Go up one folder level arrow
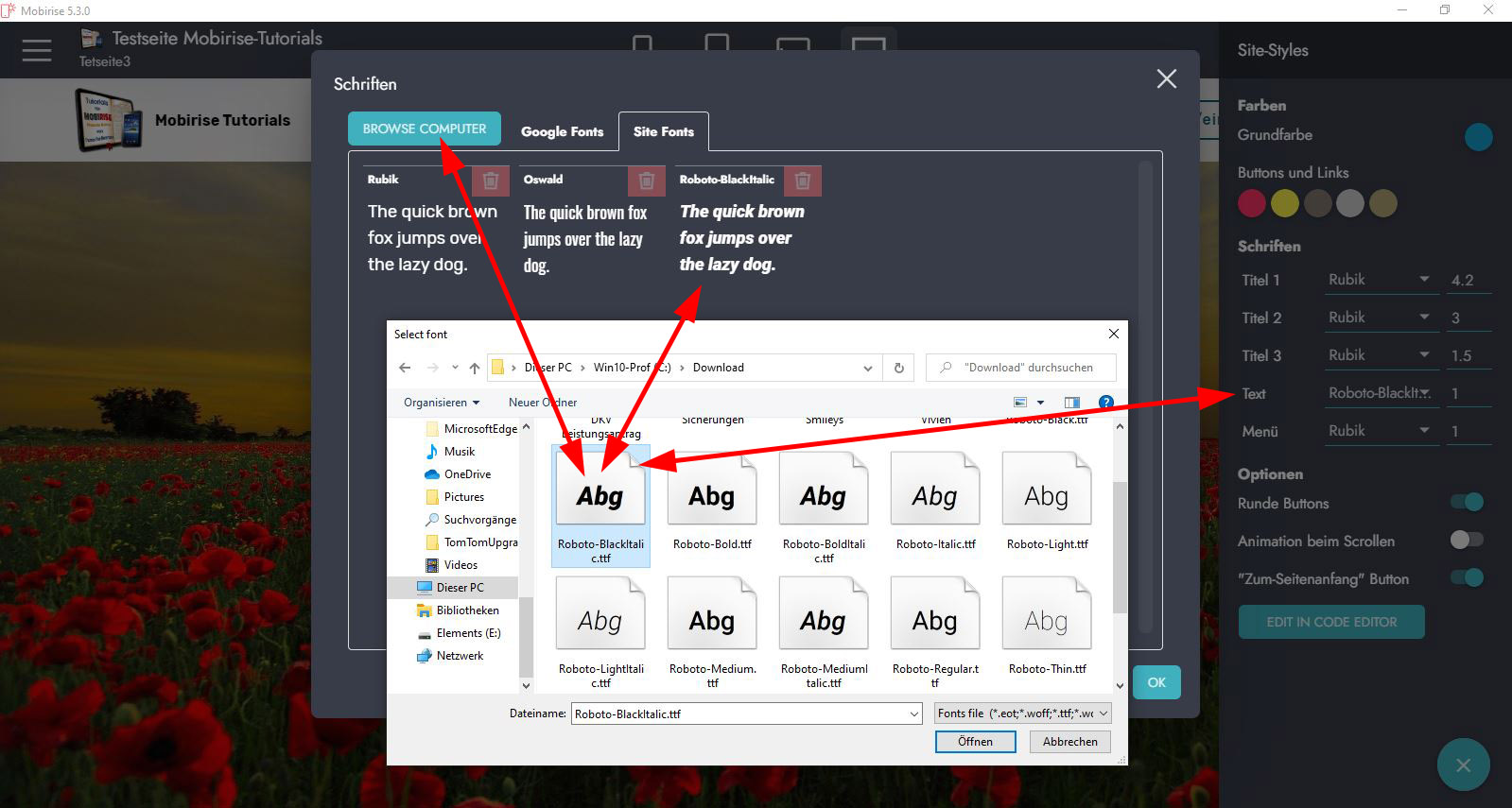The height and width of the screenshot is (808, 1512). click(475, 369)
